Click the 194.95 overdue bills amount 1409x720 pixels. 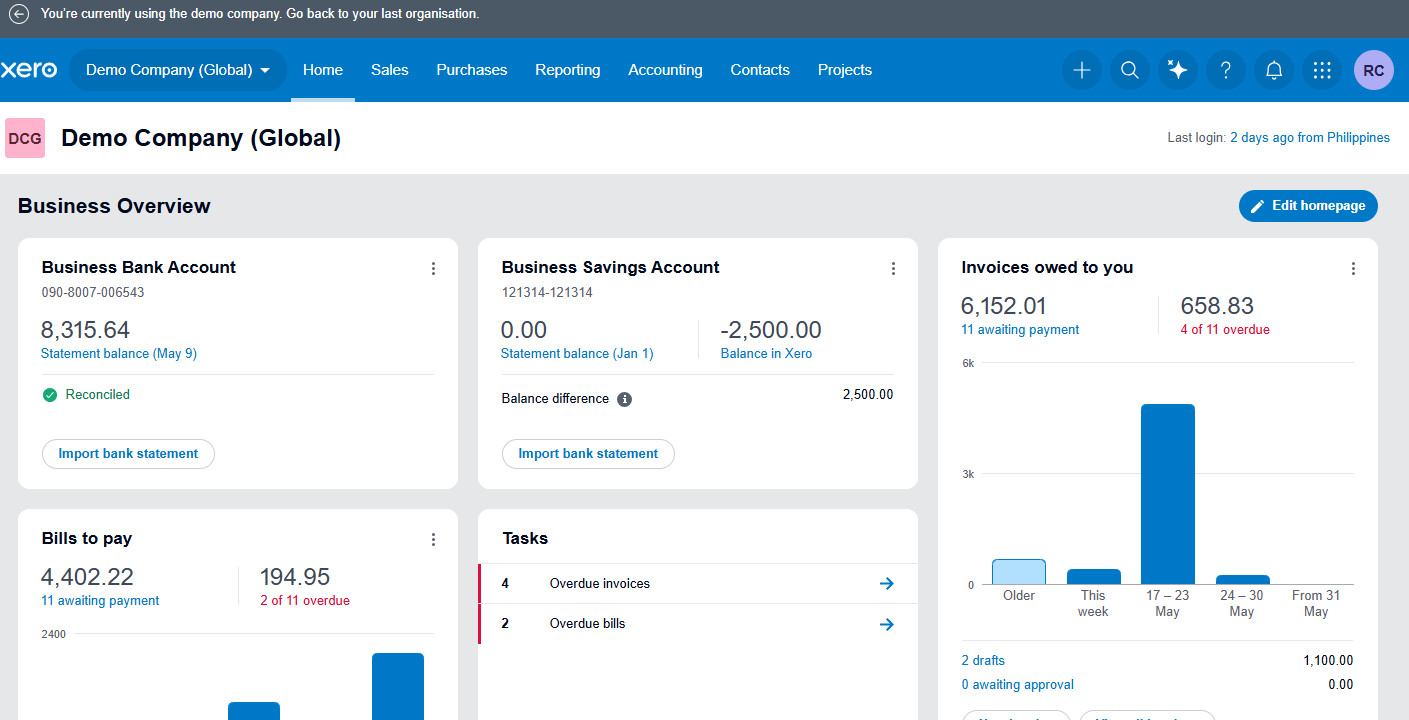coord(295,577)
